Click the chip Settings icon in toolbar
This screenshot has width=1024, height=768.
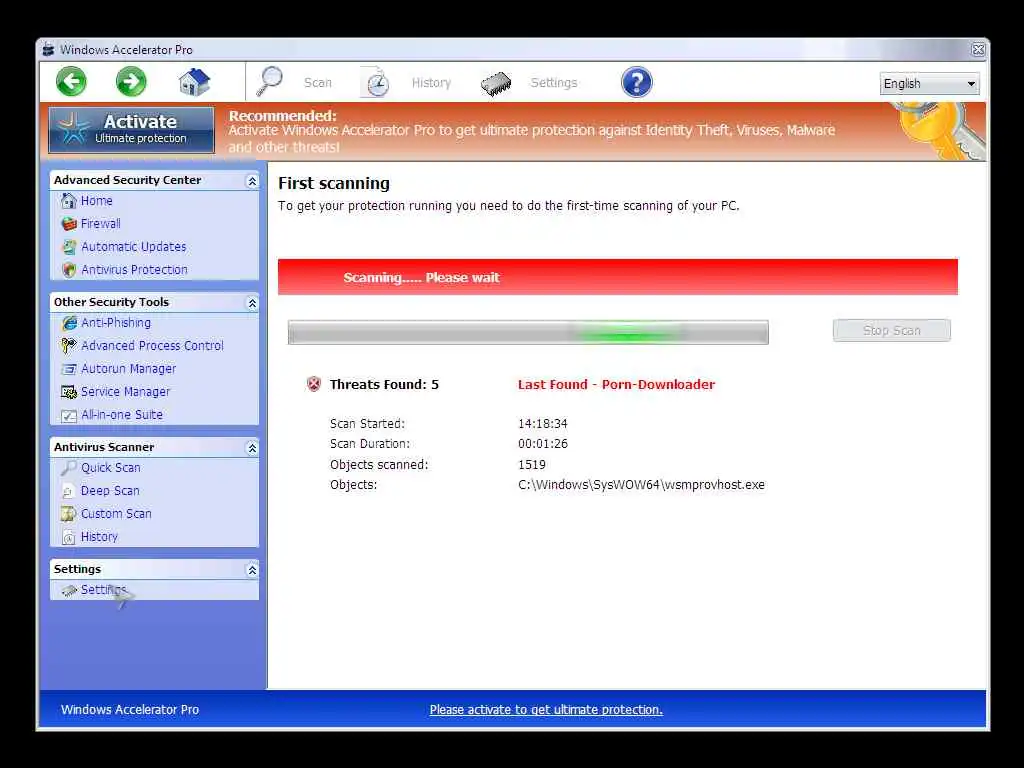(x=496, y=84)
